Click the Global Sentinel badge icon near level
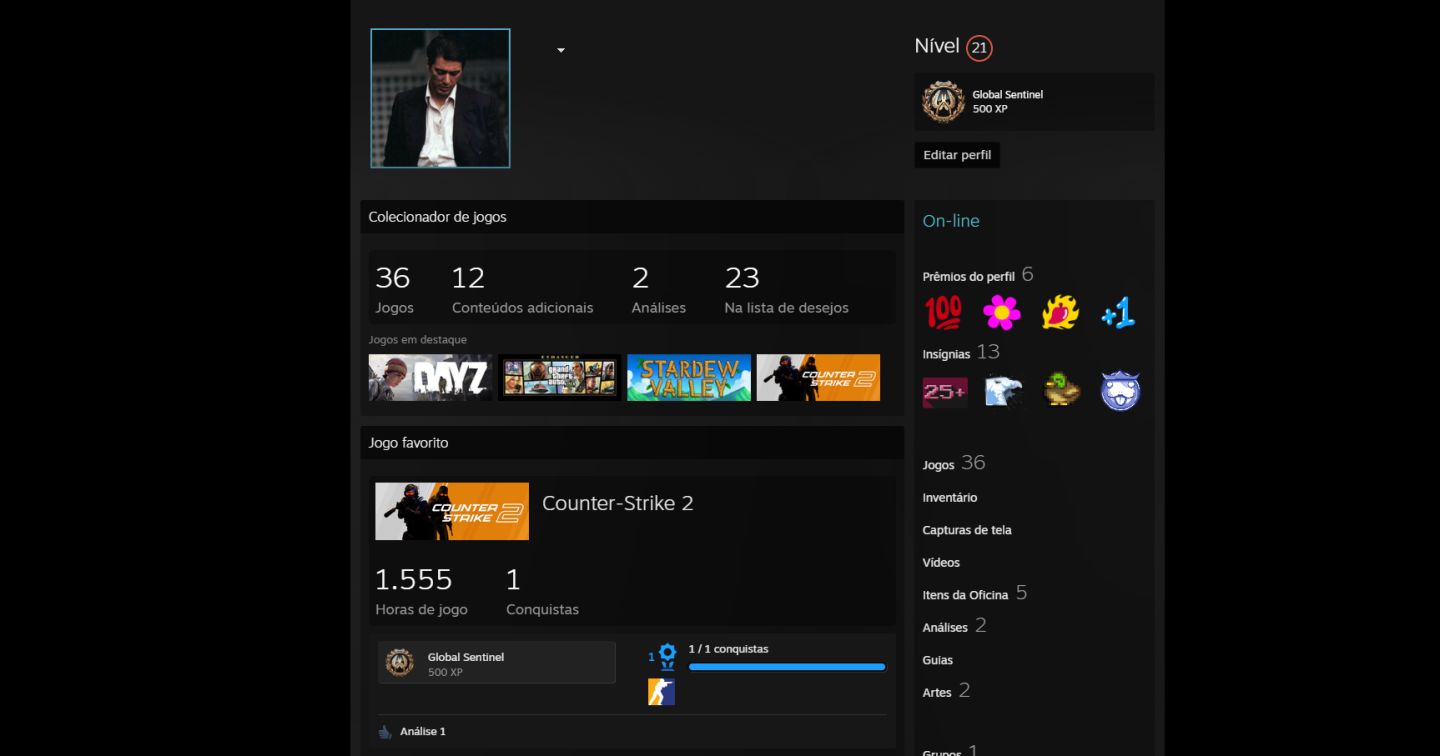This screenshot has height=756, width=1440. 943,101
